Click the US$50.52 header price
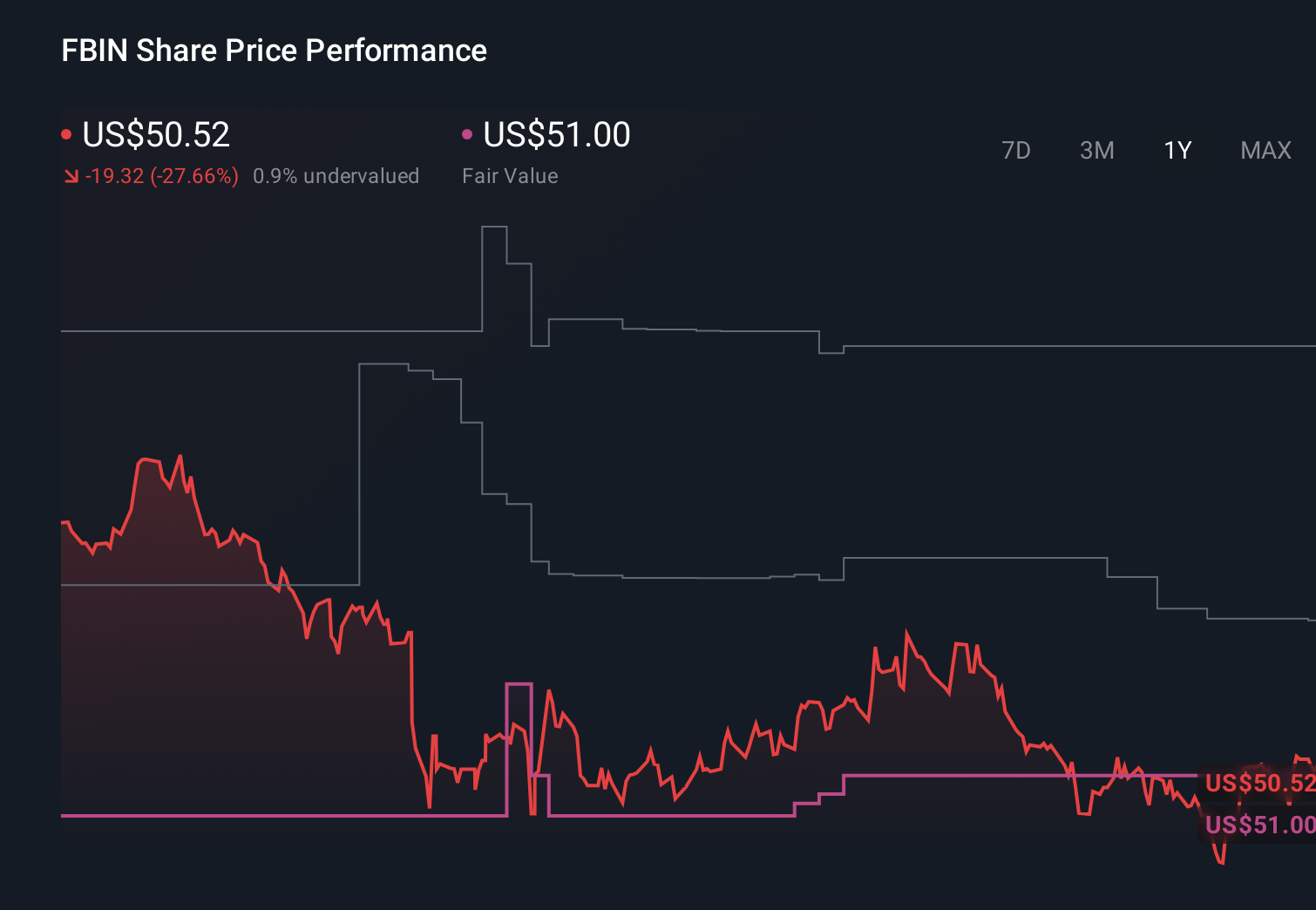 [155, 134]
